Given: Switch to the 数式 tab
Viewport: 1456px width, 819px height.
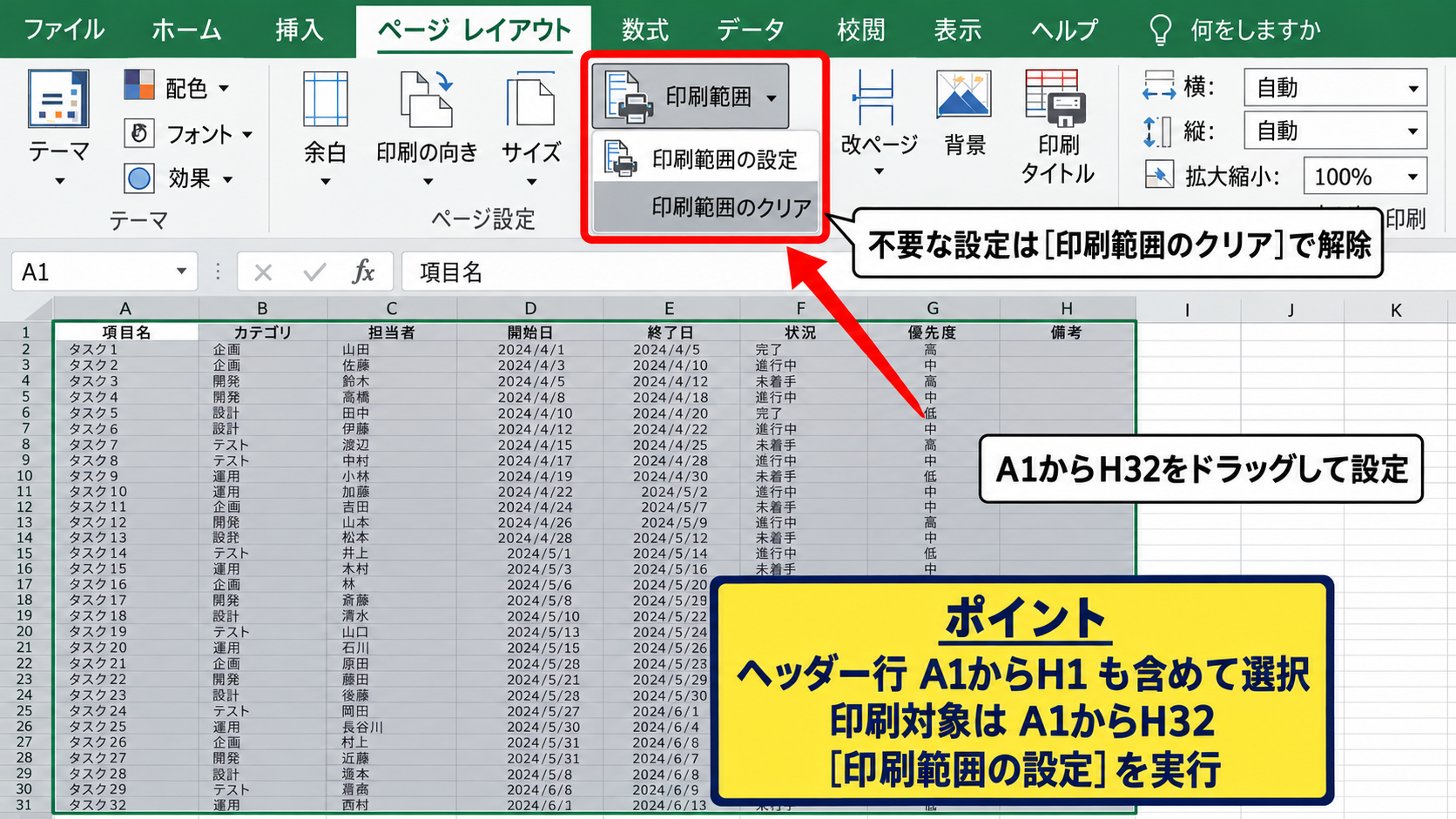Looking at the screenshot, I should tap(644, 30).
